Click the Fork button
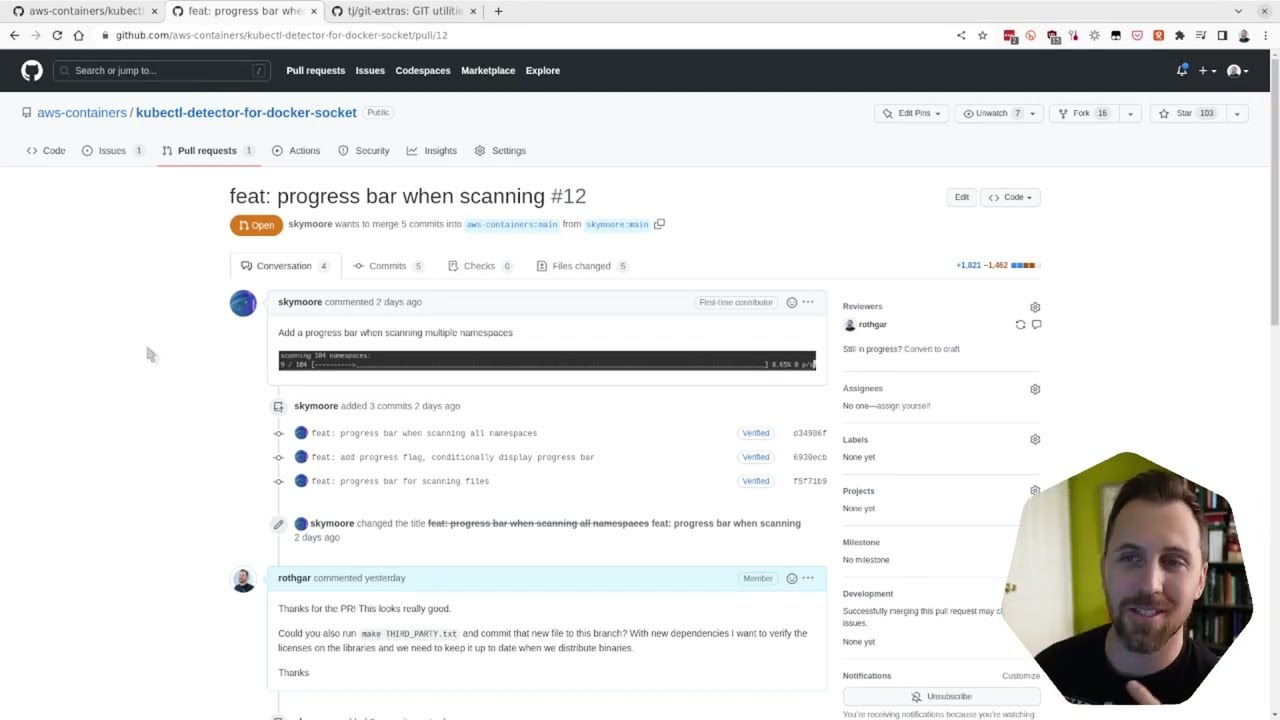 tap(1084, 113)
